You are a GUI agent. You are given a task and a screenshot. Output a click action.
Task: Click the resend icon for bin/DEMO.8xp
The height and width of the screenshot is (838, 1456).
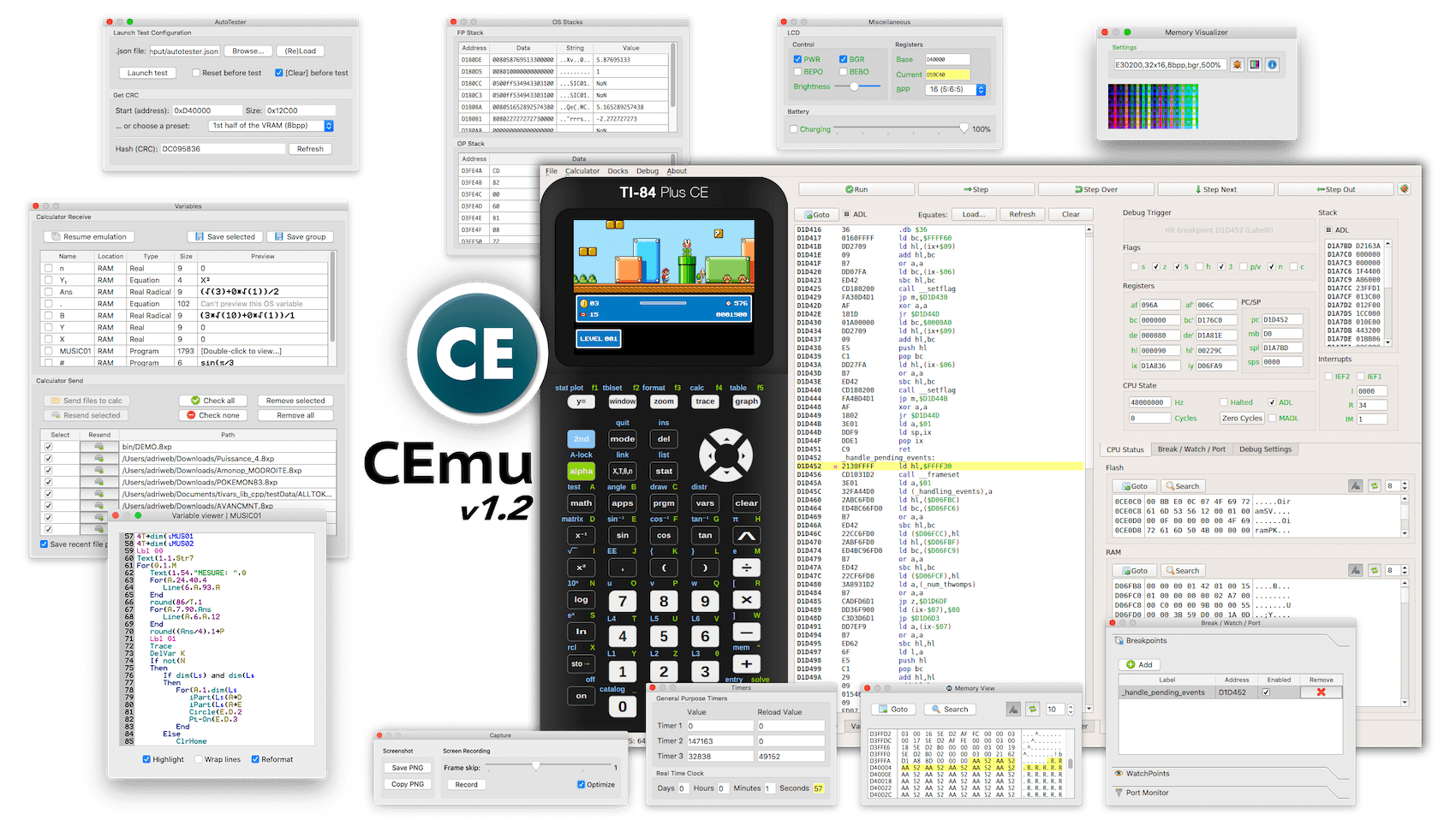(x=99, y=447)
